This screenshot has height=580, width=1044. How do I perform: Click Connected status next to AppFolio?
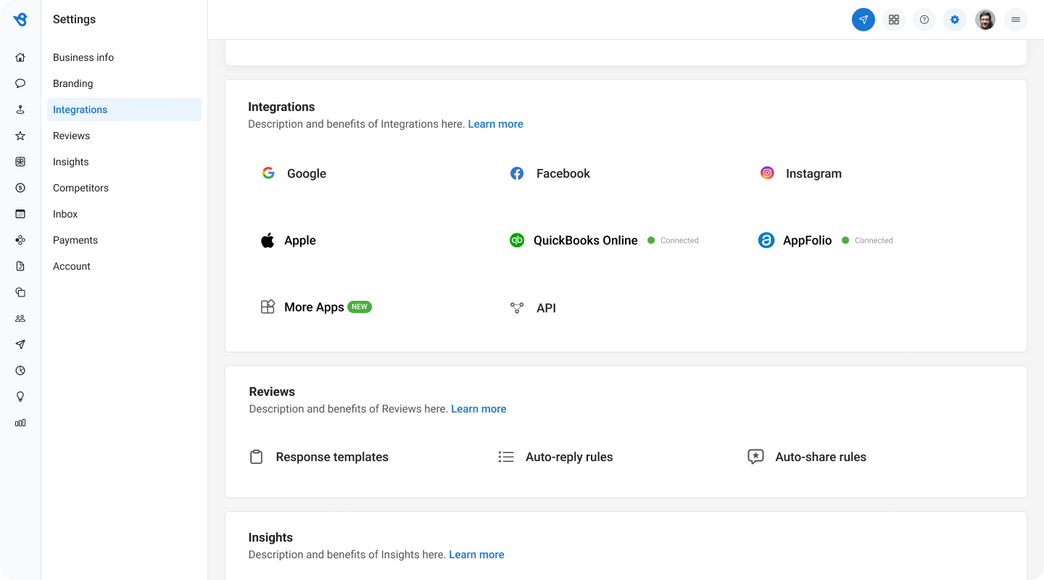click(x=868, y=240)
